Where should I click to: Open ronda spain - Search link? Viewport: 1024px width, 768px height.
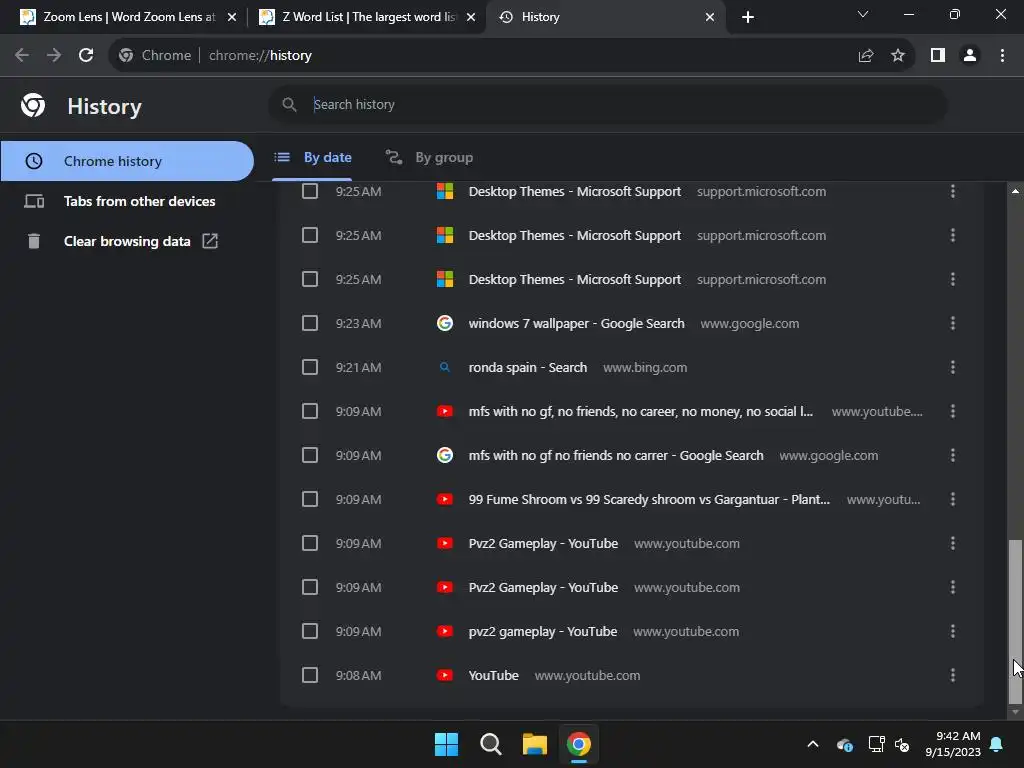coord(528,367)
